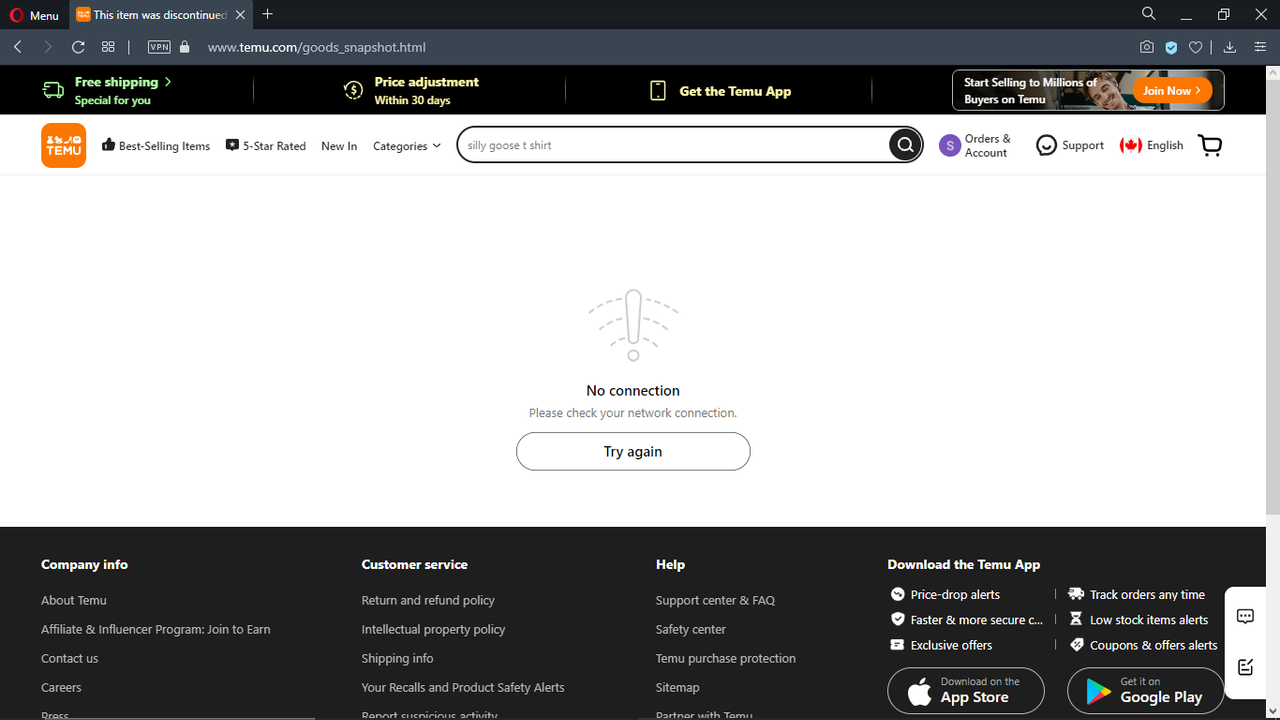The width and height of the screenshot is (1280, 720).
Task: Open a new browser tab
Action: tap(267, 15)
